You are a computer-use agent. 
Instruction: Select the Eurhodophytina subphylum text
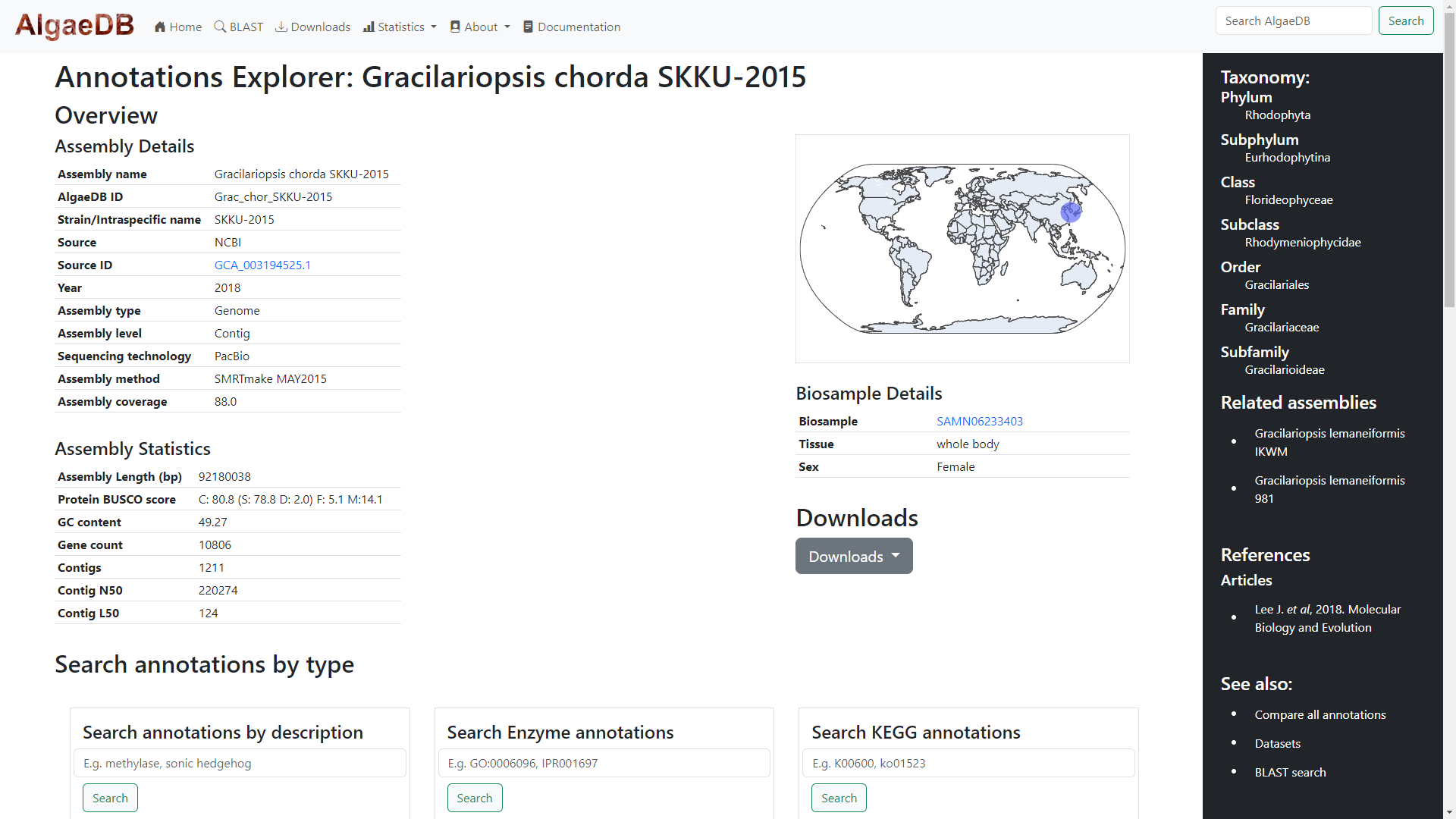[1287, 157]
